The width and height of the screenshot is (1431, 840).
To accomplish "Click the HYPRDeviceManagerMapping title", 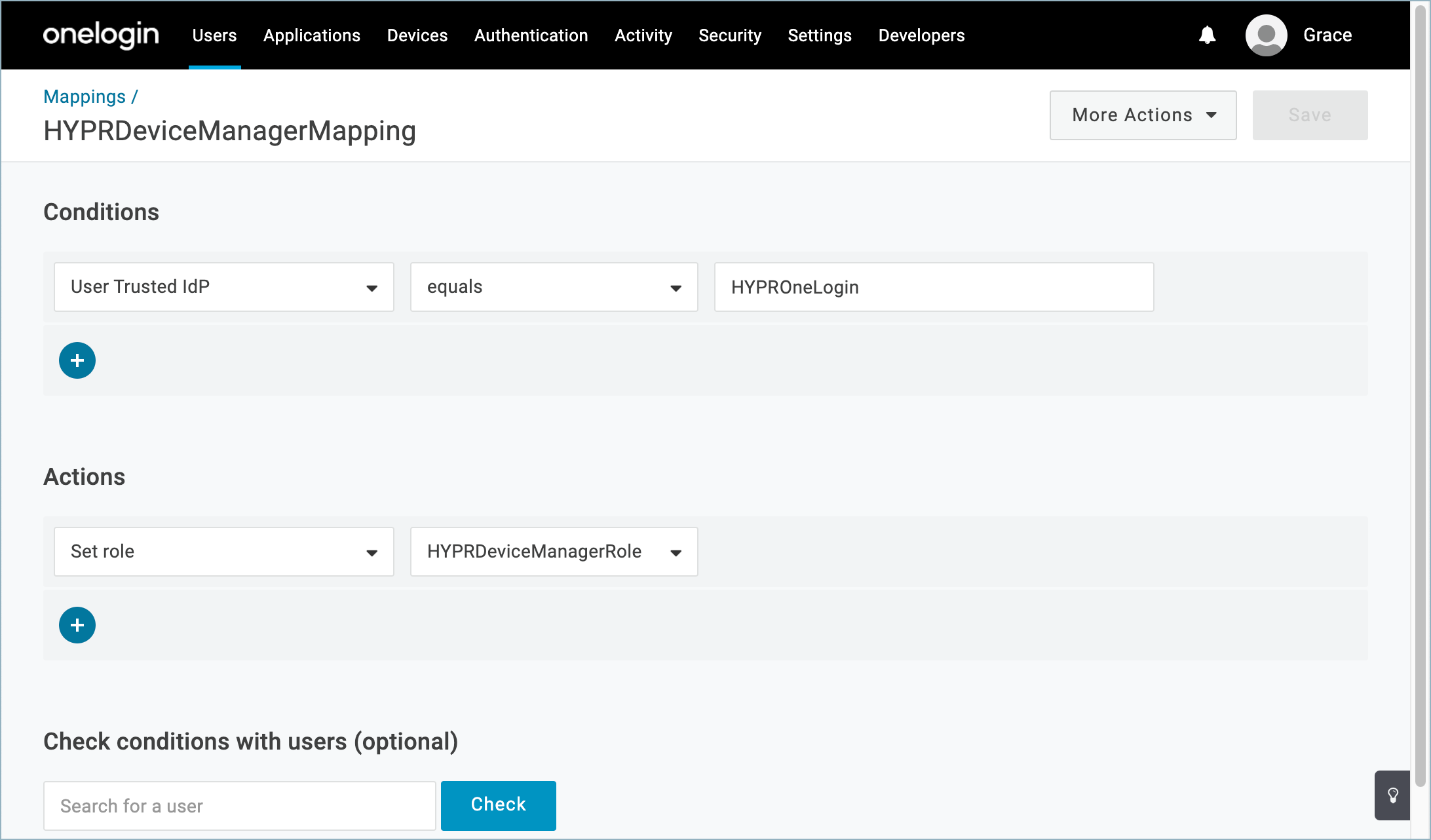I will (x=229, y=131).
